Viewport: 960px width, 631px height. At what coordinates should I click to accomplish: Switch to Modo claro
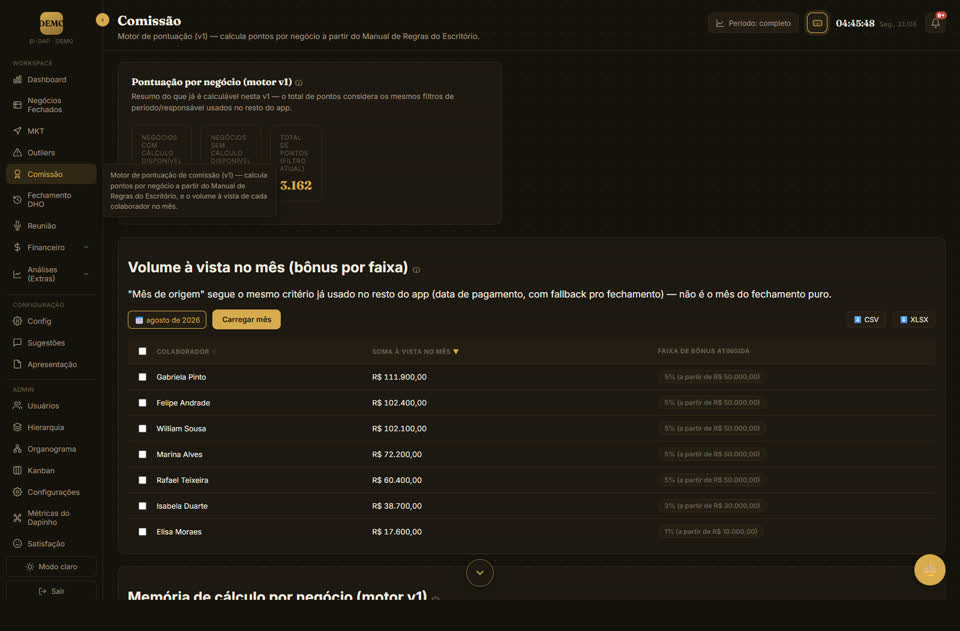(x=51, y=567)
